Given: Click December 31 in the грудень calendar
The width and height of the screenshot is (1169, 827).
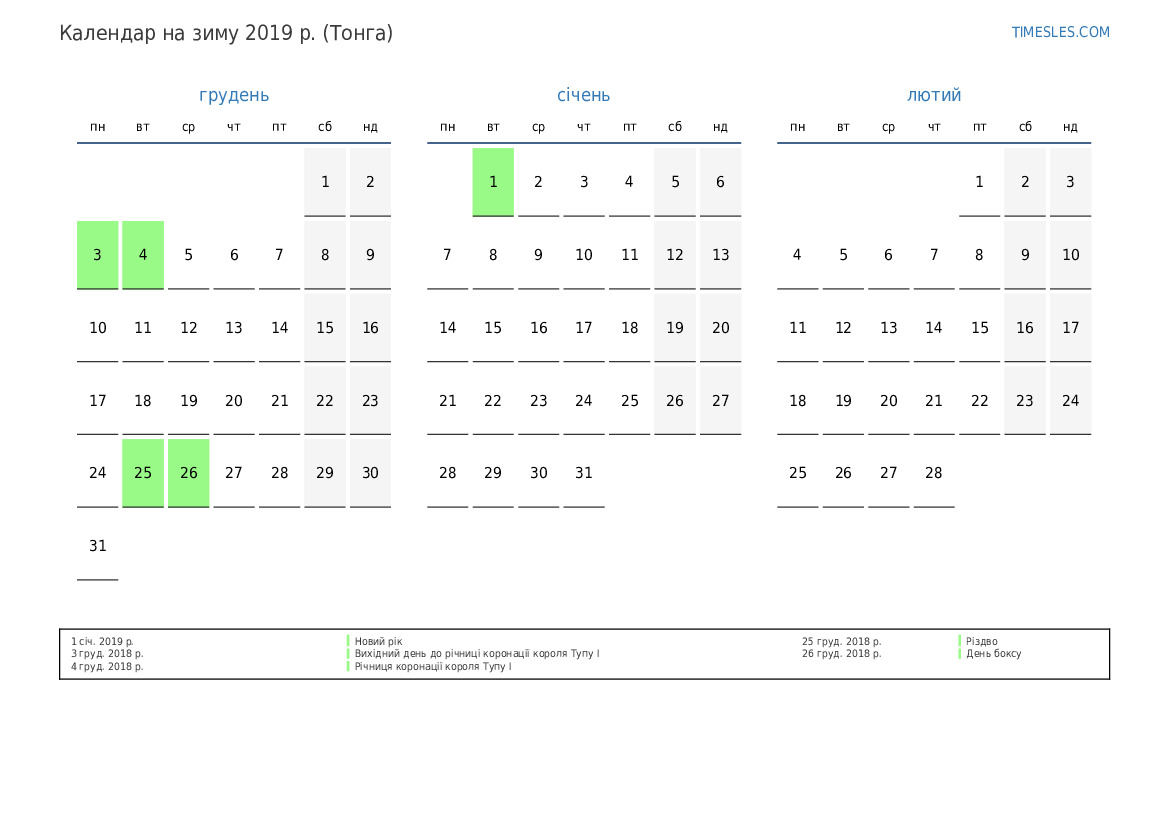Looking at the screenshot, I should click(97, 546).
